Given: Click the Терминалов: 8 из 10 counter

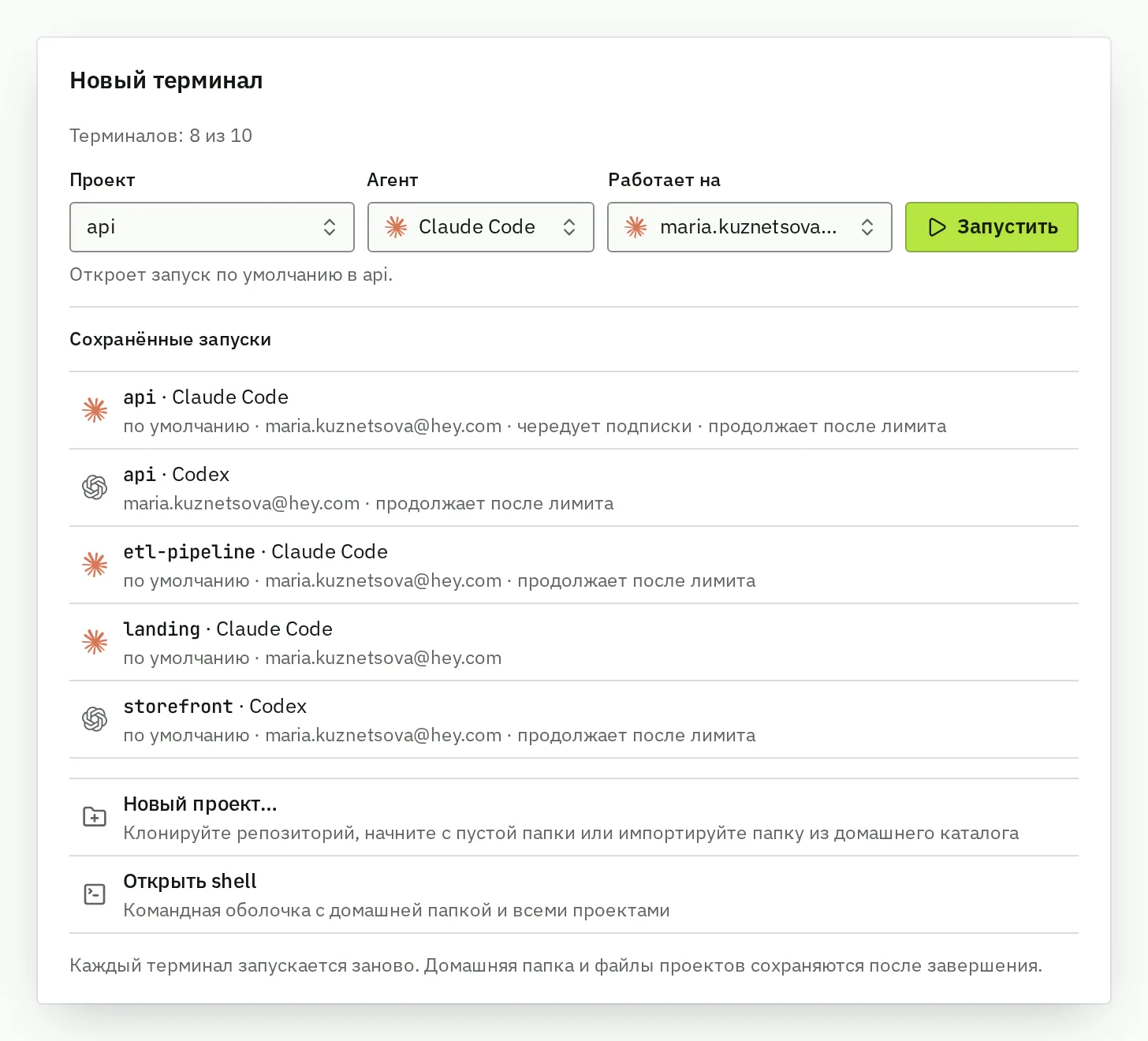Looking at the screenshot, I should pyautogui.click(x=161, y=136).
